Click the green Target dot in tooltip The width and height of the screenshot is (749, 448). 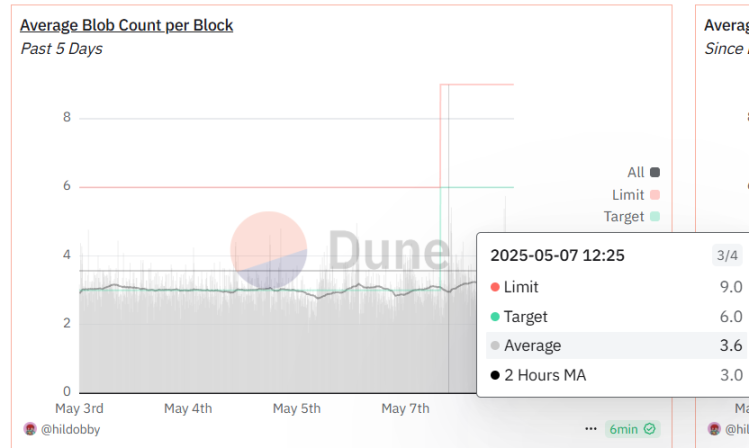coord(495,317)
